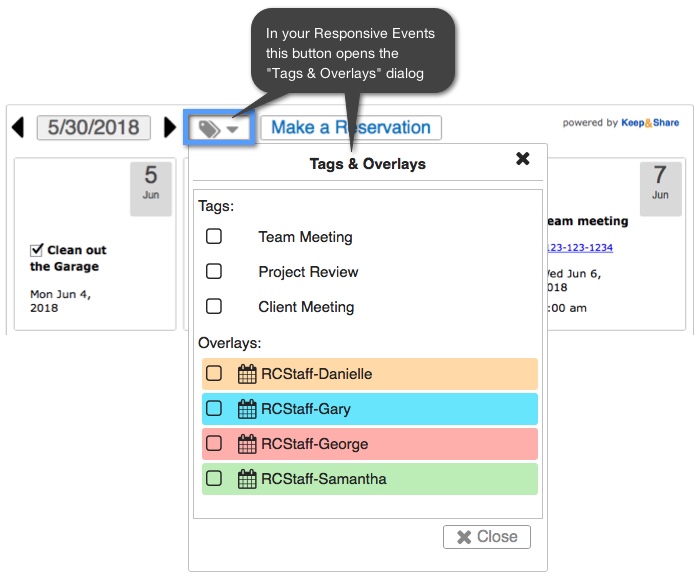Click the calendar icon beside RCStaff-Danielle

point(247,374)
